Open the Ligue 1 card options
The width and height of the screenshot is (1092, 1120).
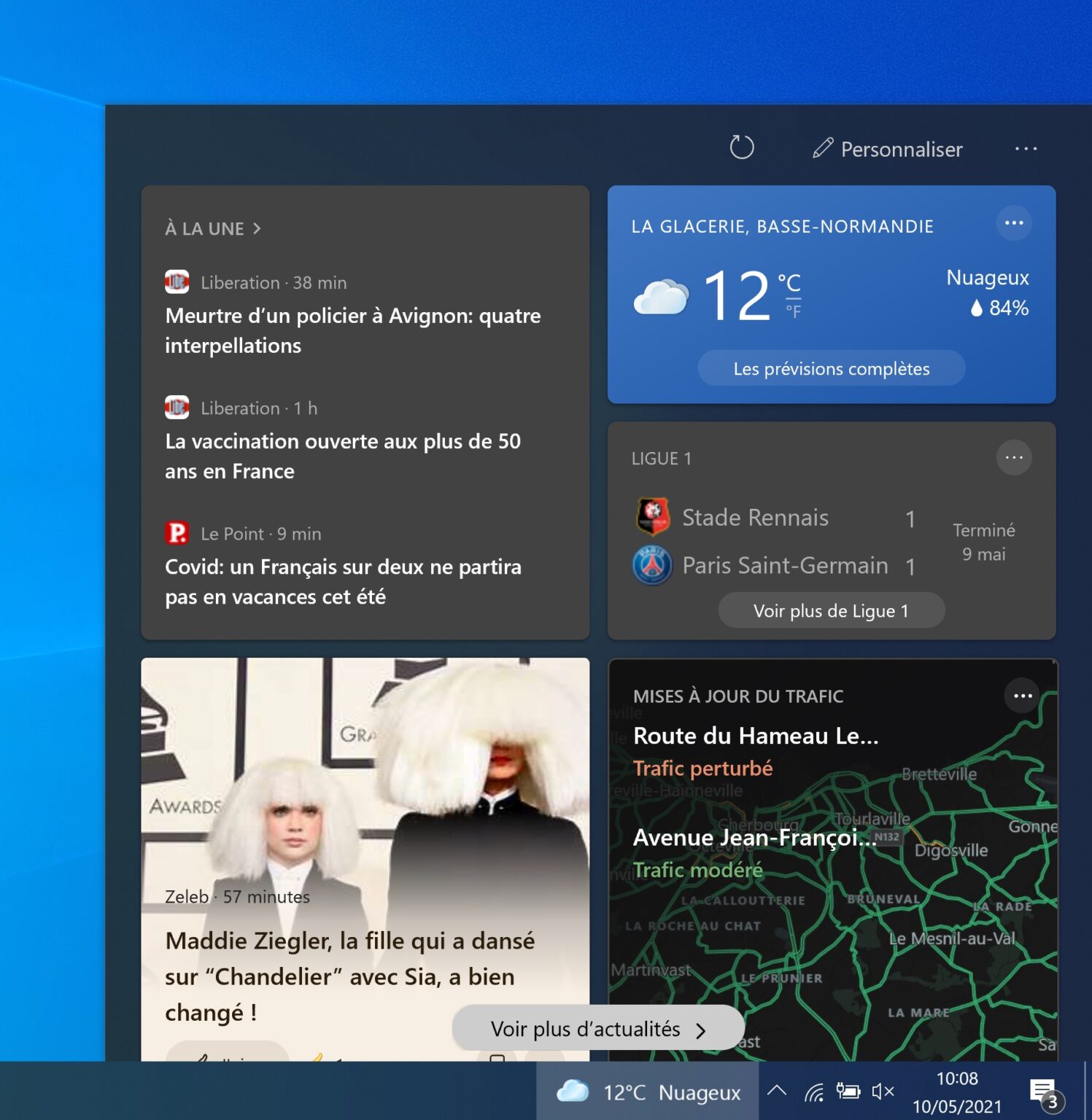click(1013, 458)
